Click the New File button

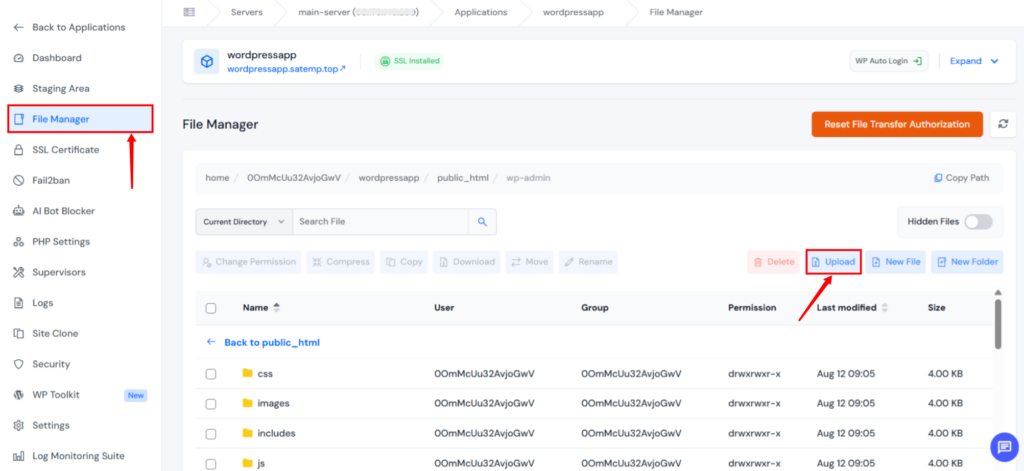pyautogui.click(x=895, y=262)
